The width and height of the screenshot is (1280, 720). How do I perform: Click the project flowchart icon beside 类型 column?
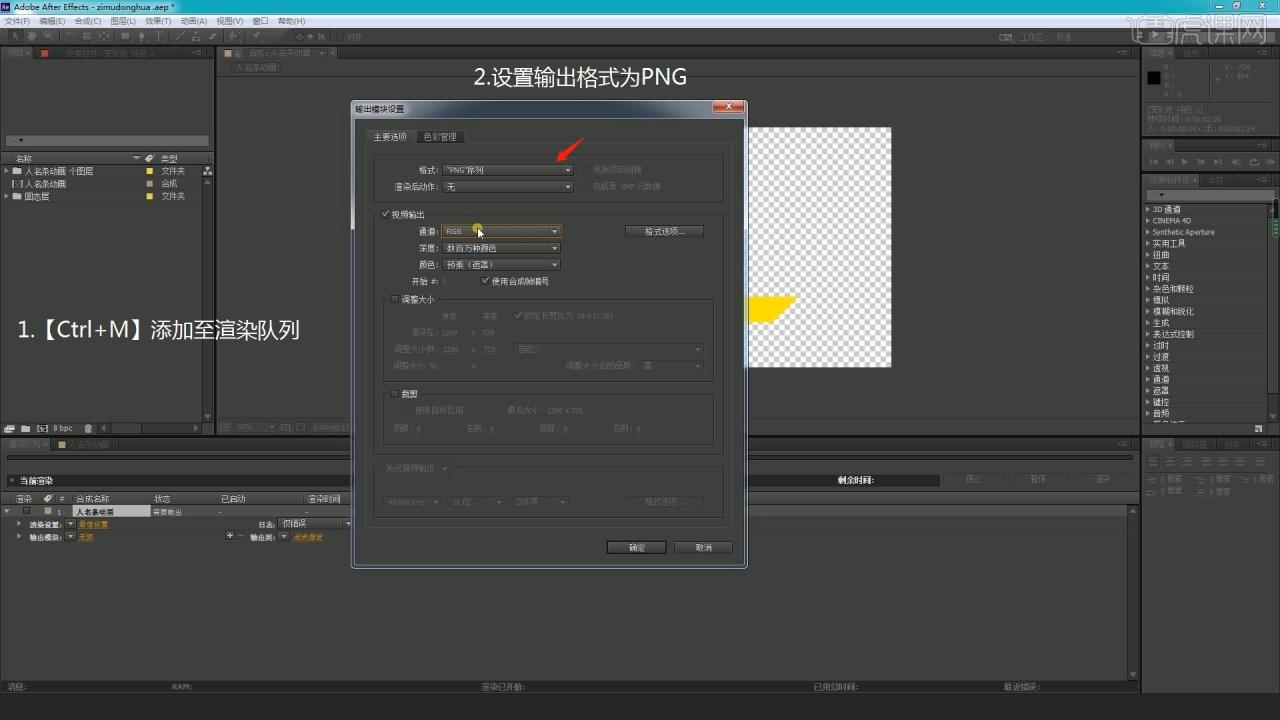(207, 171)
